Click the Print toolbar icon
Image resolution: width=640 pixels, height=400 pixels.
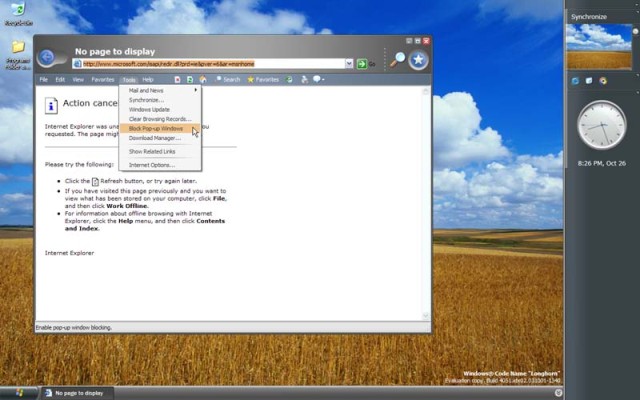(x=304, y=80)
